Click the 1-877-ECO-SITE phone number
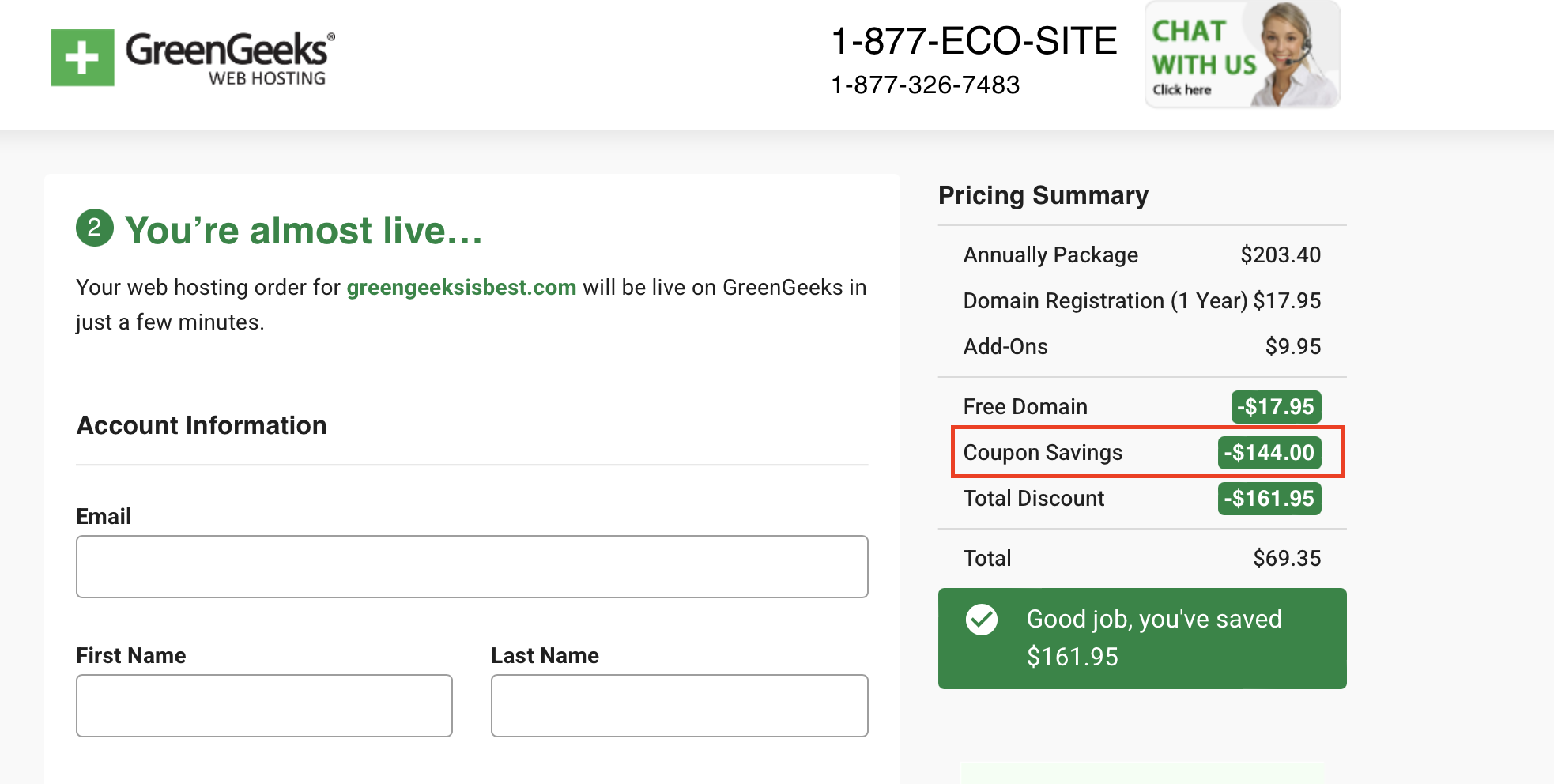 [974, 41]
